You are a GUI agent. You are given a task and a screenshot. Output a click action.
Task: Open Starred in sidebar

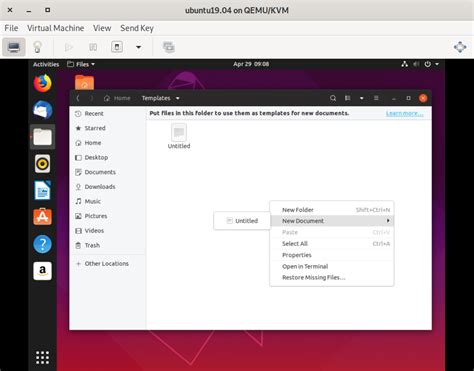pyautogui.click(x=109, y=128)
